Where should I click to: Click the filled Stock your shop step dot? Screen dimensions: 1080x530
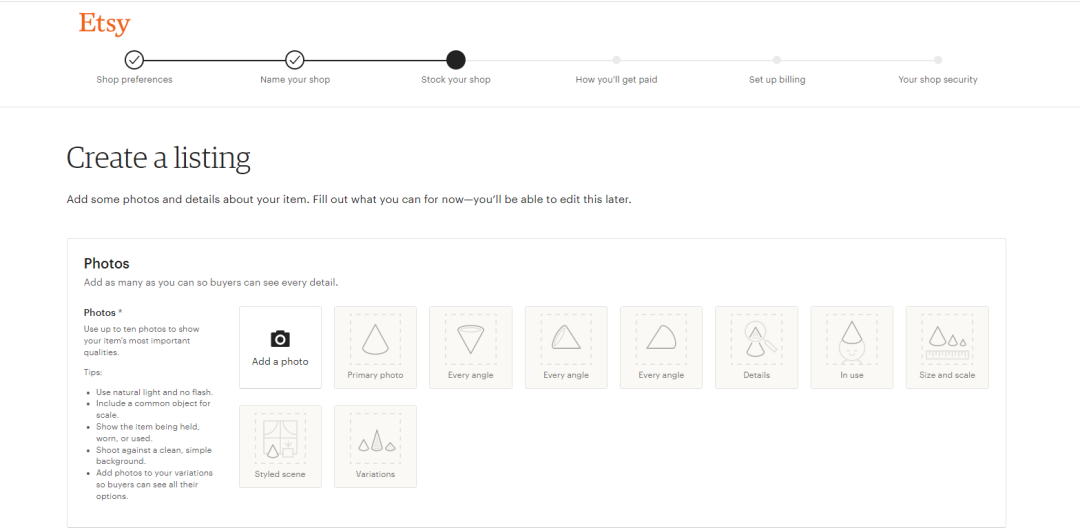pyautogui.click(x=456, y=60)
